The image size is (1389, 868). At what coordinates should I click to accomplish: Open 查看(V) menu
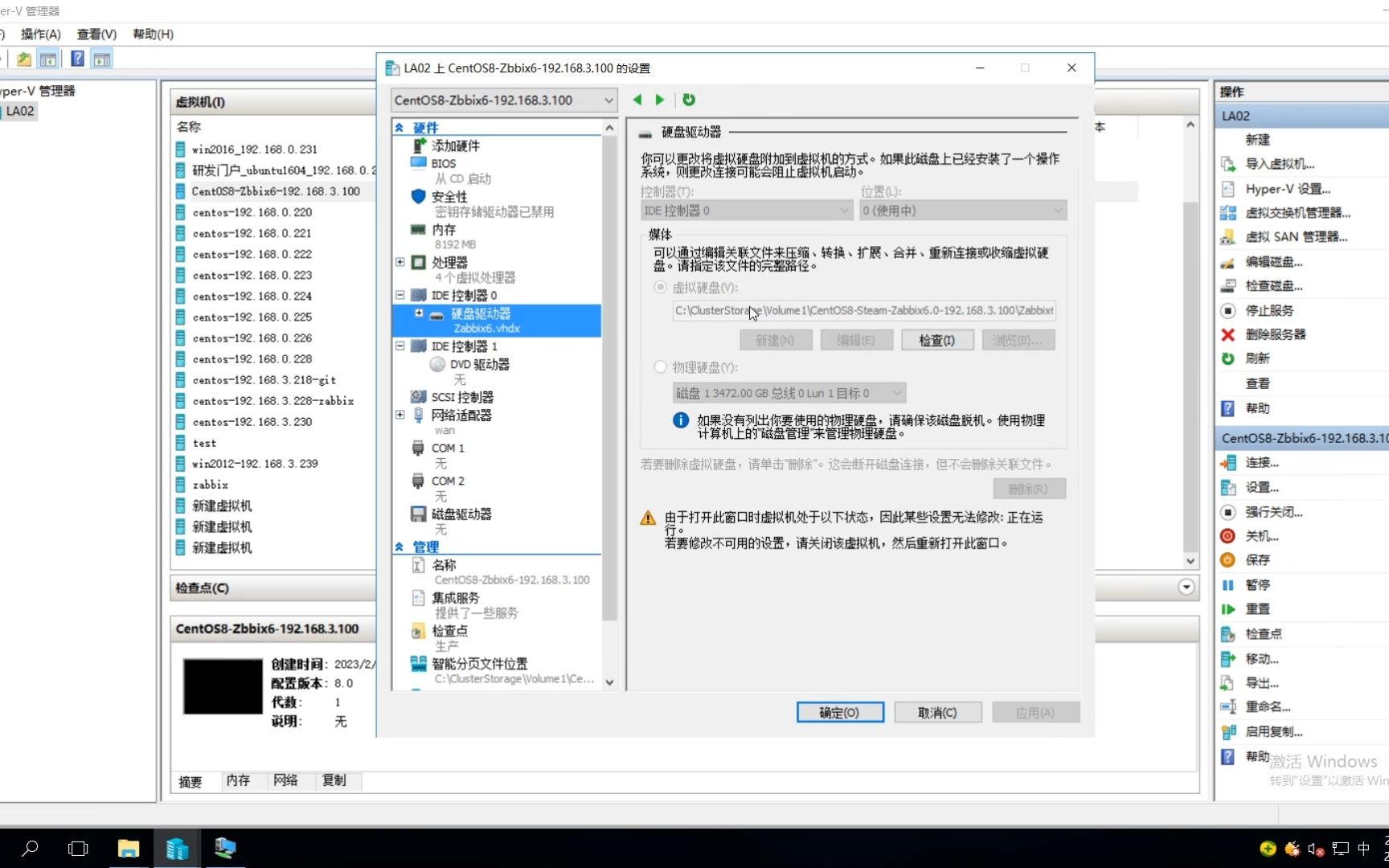click(96, 34)
